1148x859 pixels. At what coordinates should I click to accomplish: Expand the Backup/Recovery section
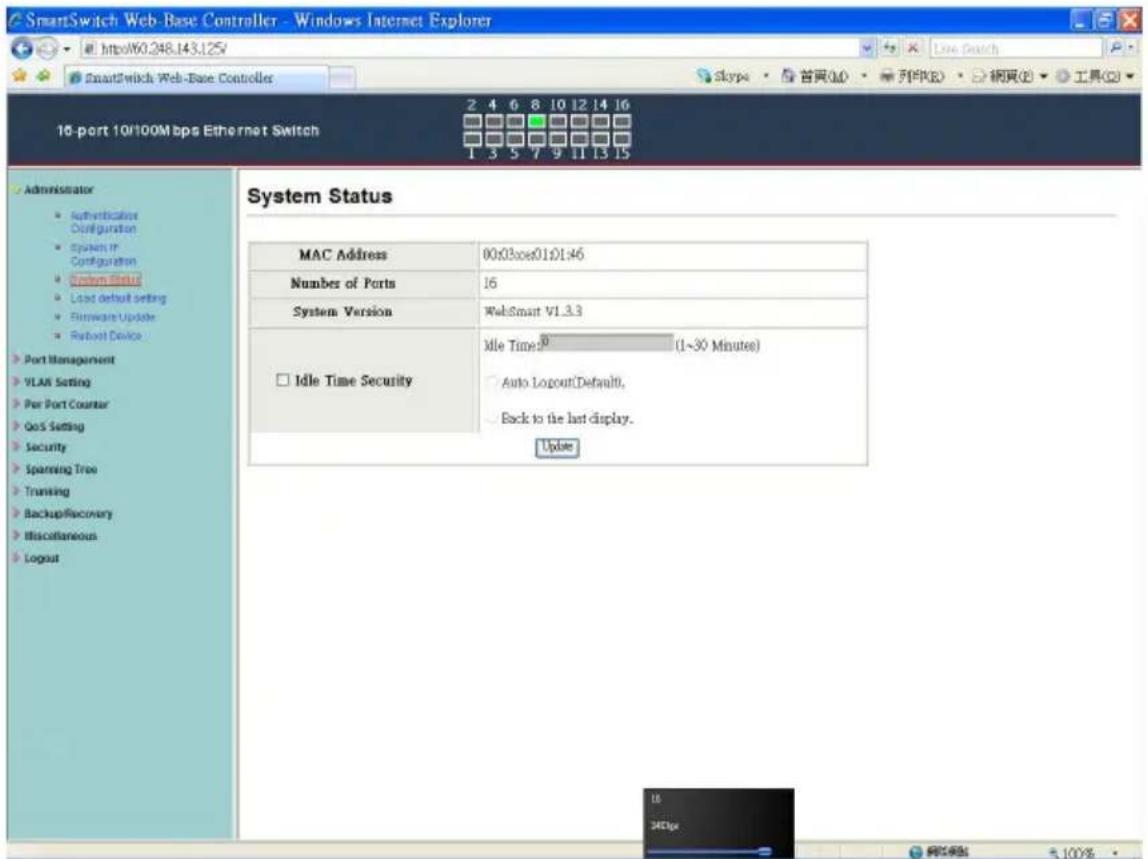coord(68,513)
